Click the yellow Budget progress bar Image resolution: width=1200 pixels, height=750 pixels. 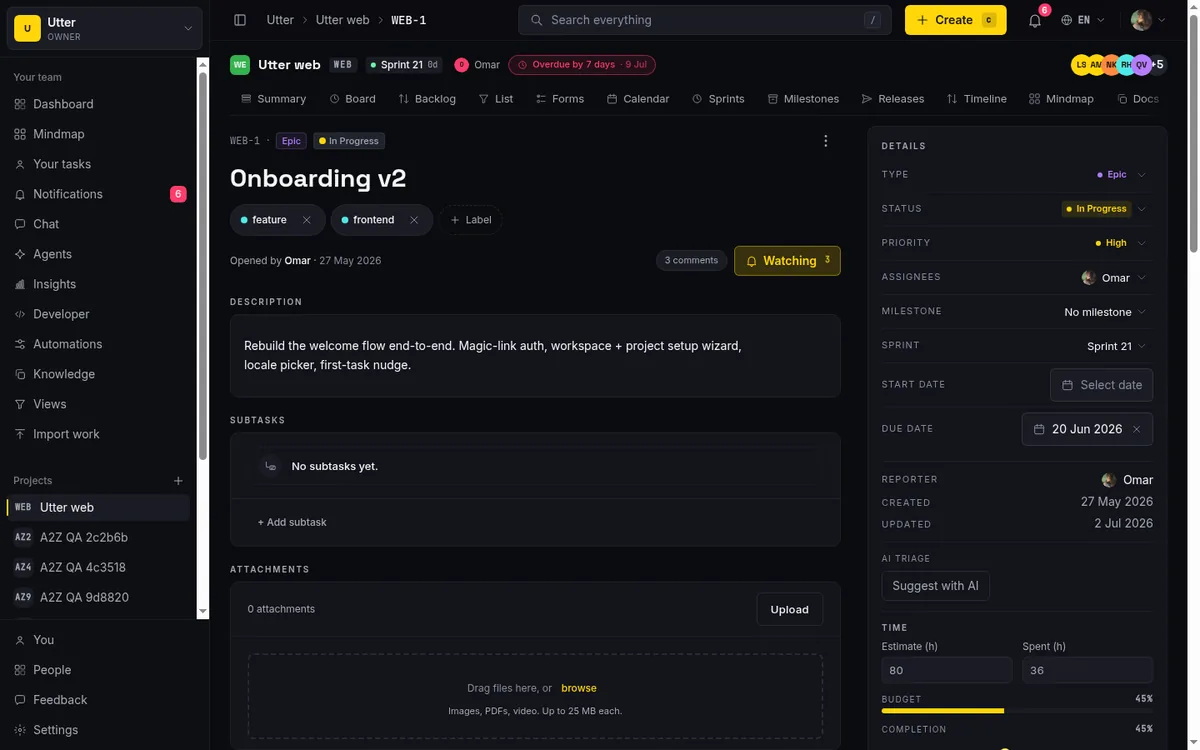tap(942, 711)
